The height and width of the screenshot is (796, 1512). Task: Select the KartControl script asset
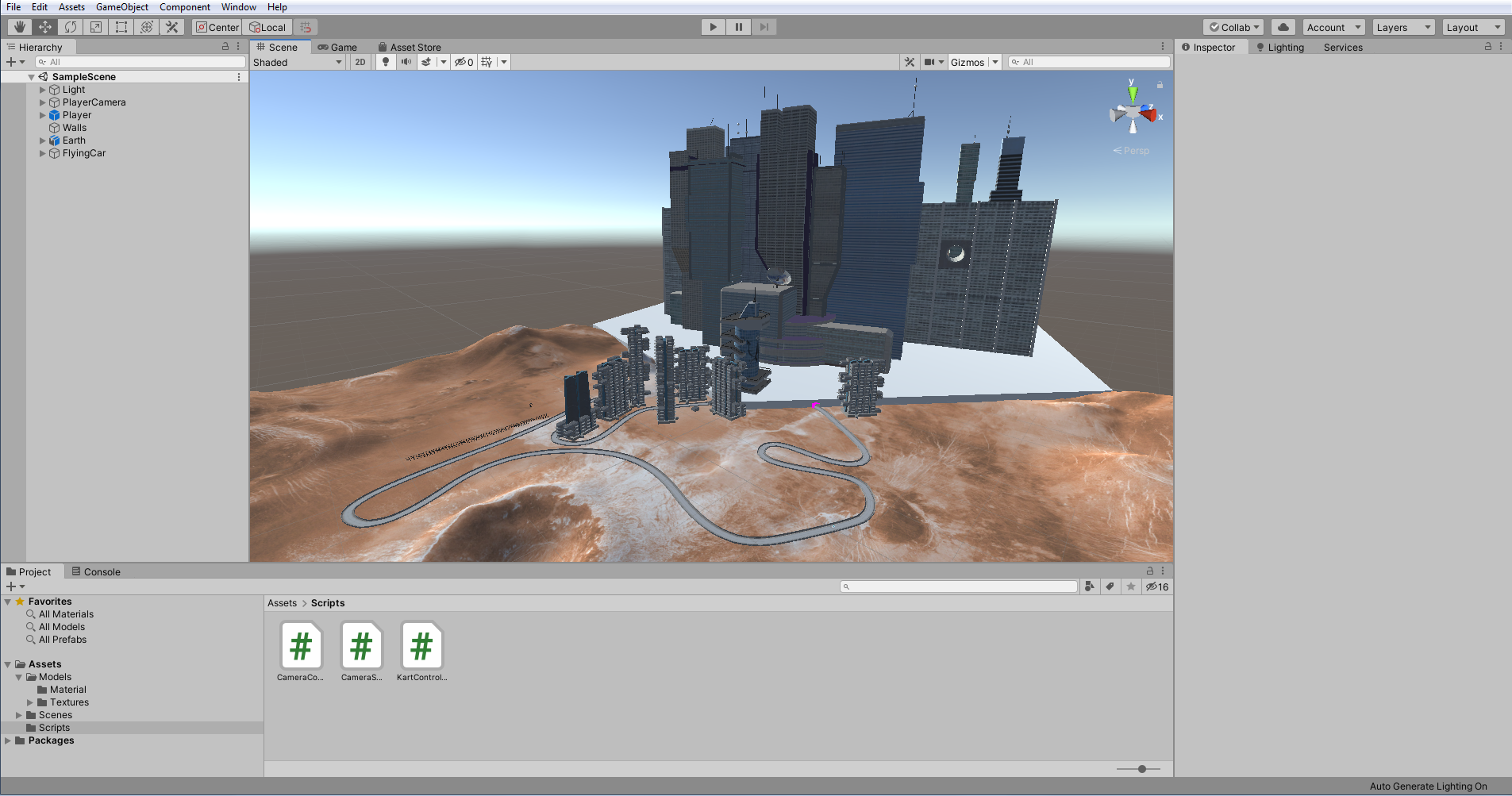tap(421, 652)
